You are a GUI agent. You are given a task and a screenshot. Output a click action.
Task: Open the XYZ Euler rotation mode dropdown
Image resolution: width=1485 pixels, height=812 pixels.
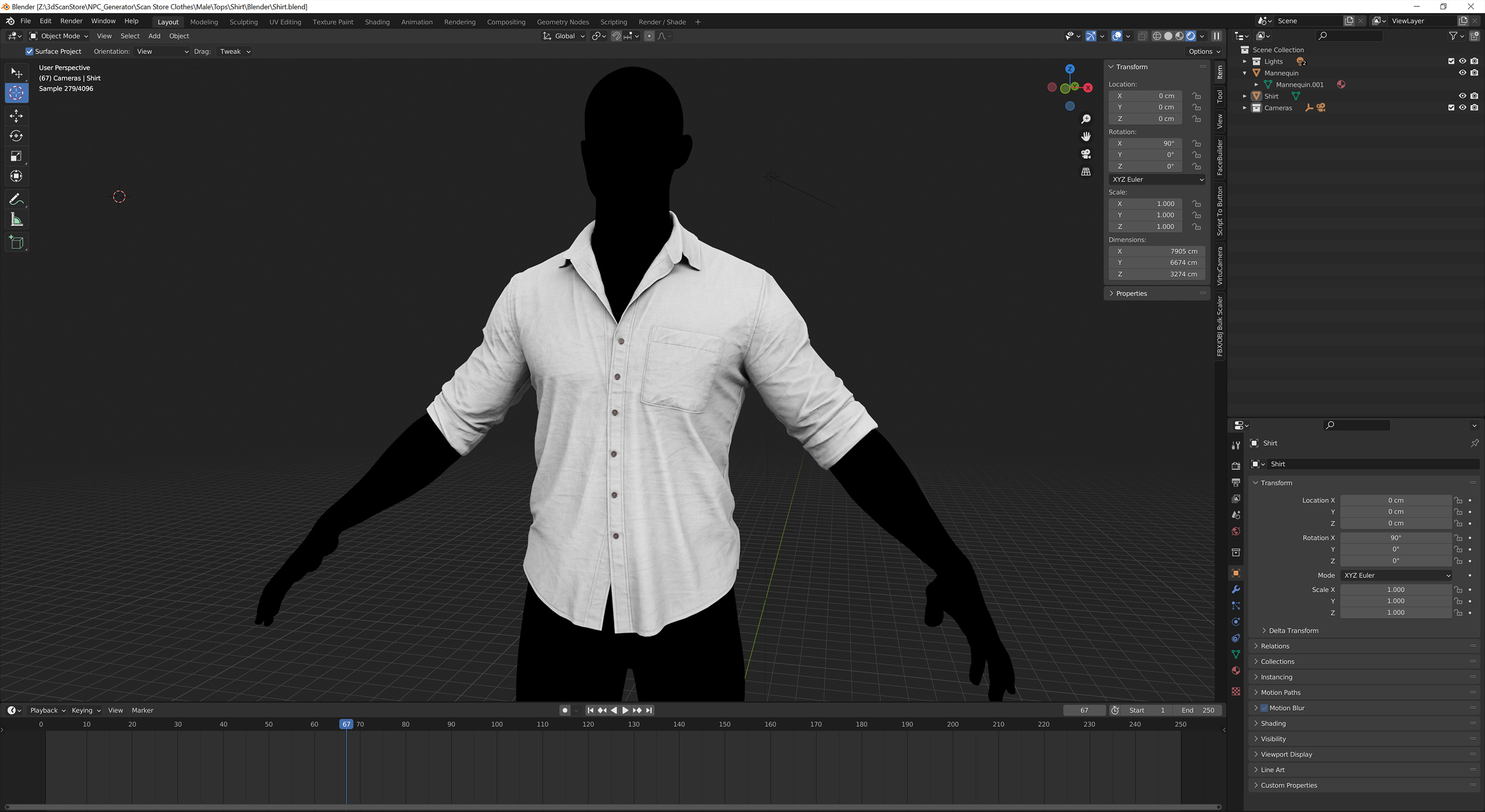(x=1156, y=179)
